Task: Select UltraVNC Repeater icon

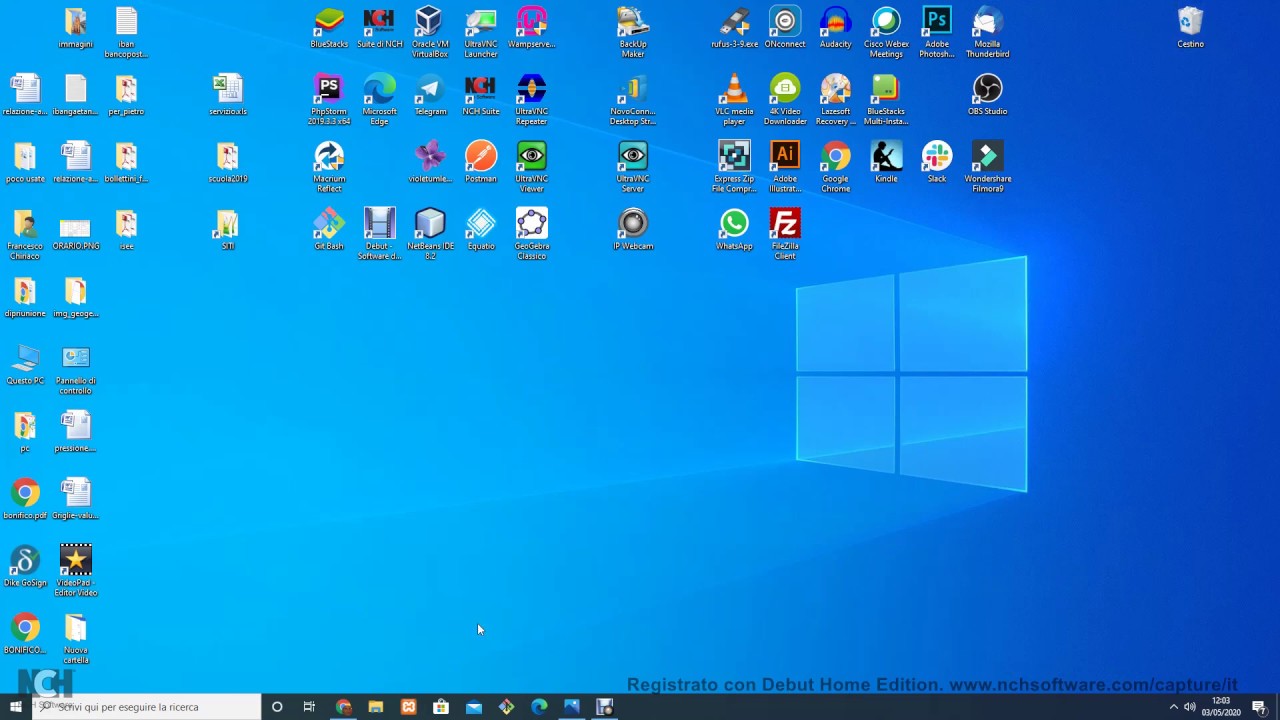Action: pos(531,99)
